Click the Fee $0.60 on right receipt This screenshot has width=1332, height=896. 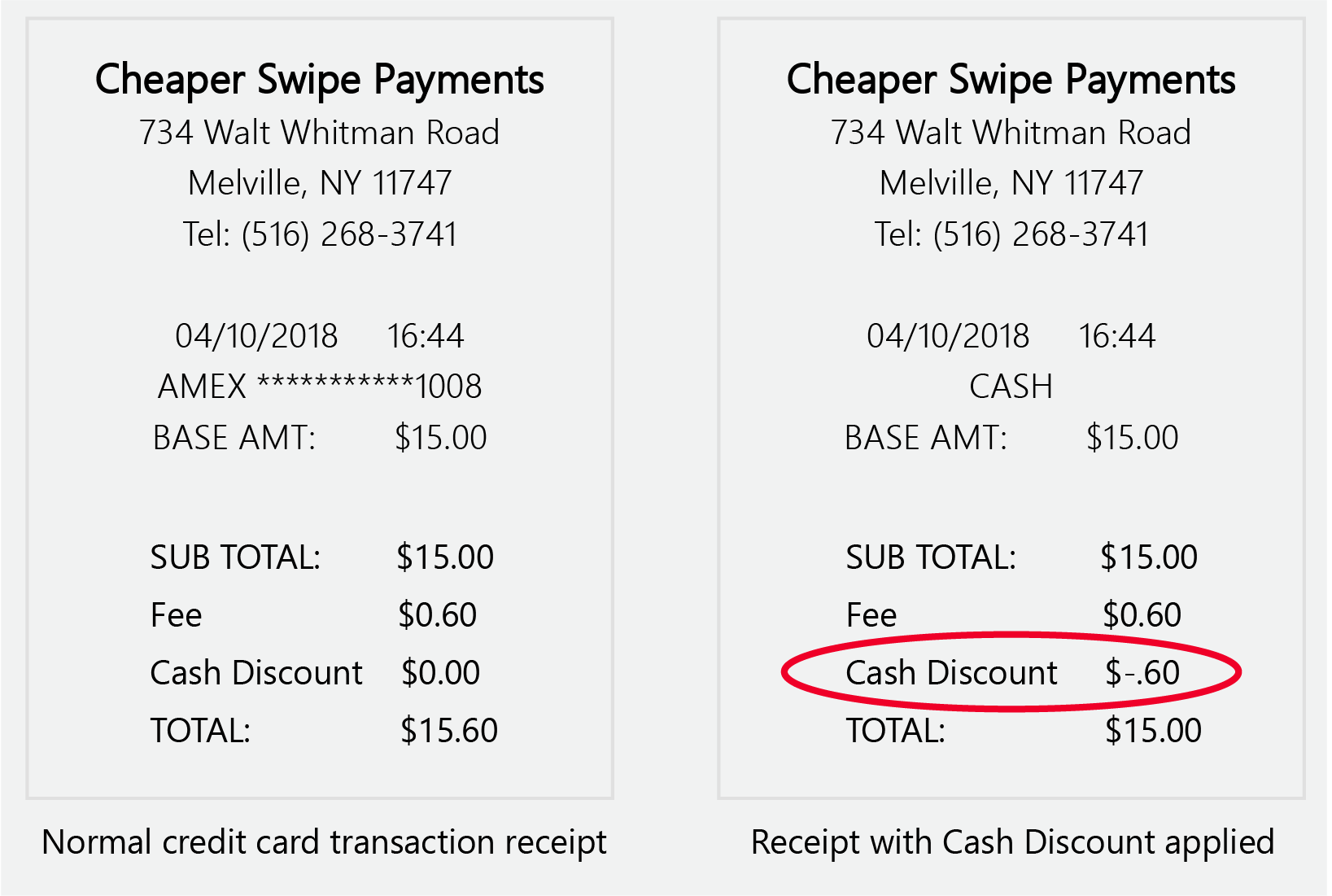tap(1014, 614)
